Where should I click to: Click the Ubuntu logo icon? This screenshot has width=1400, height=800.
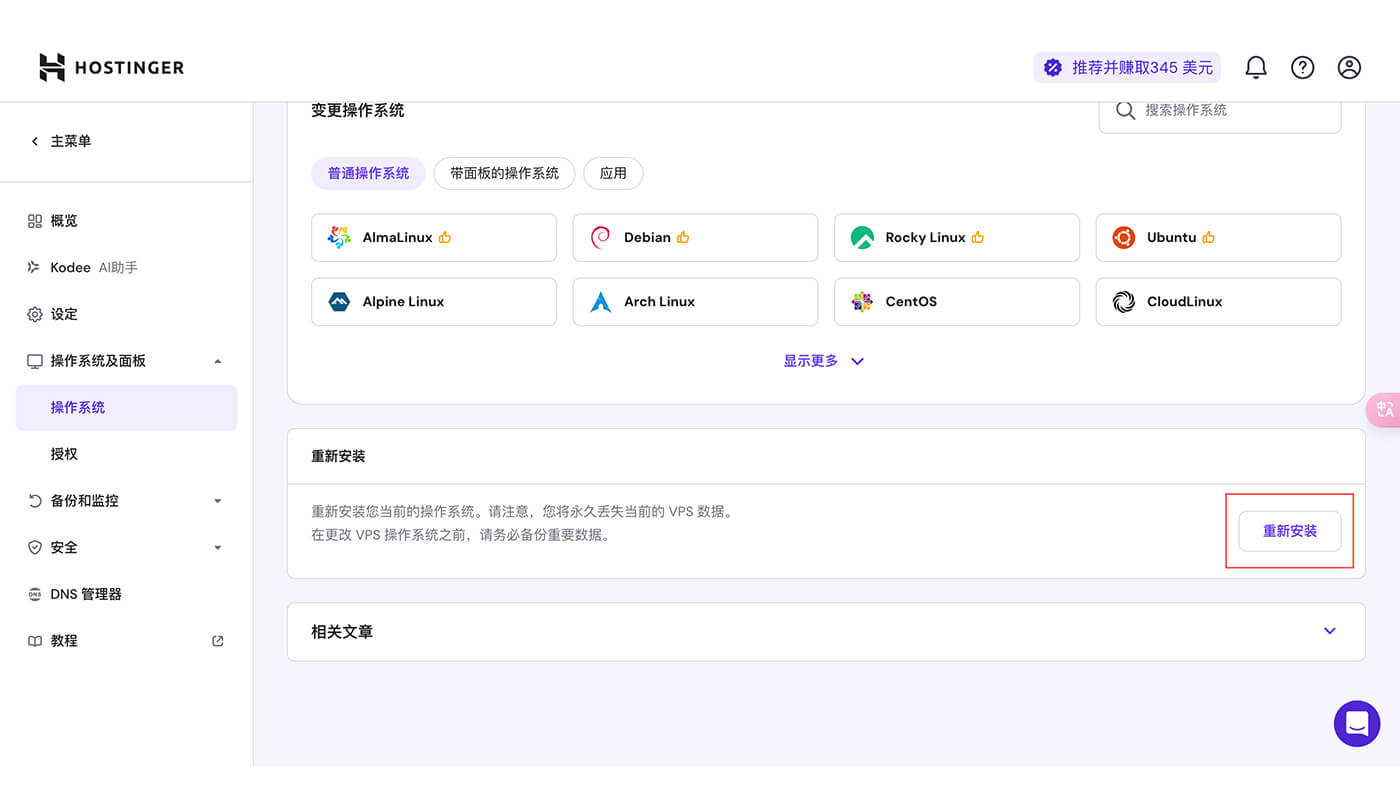[x=1124, y=237]
